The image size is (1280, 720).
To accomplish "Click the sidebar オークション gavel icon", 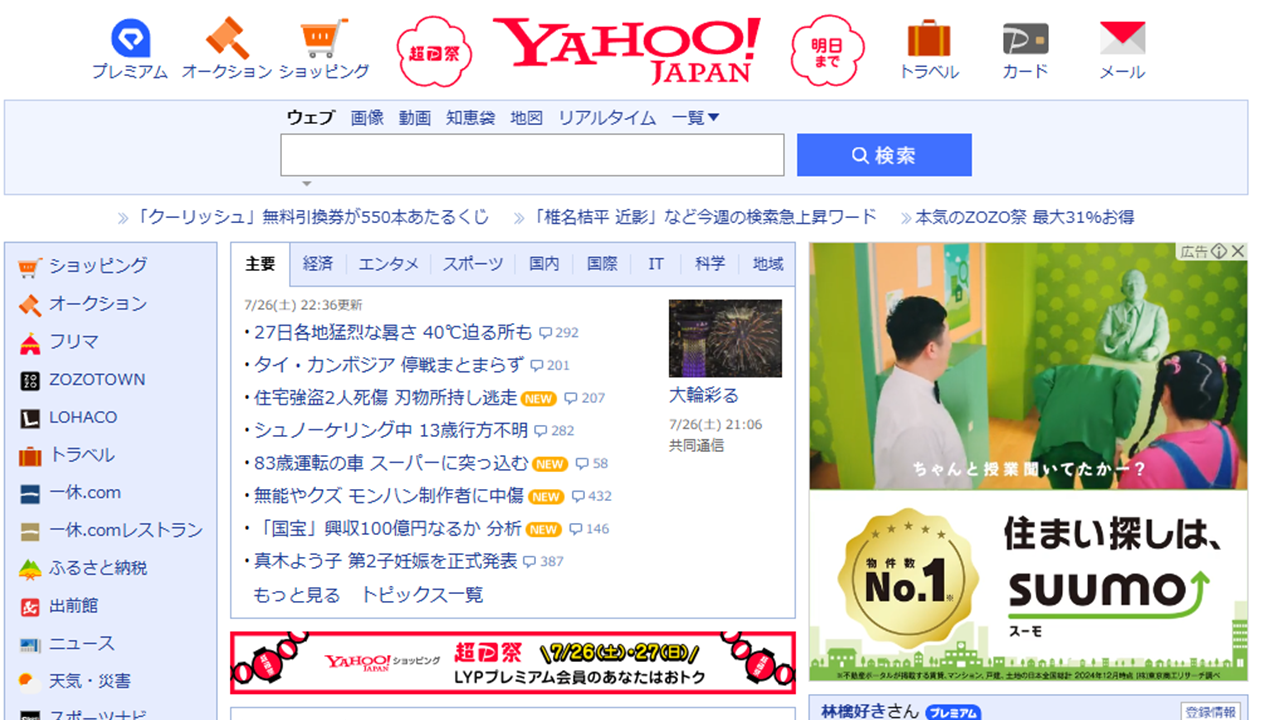I will coord(30,304).
